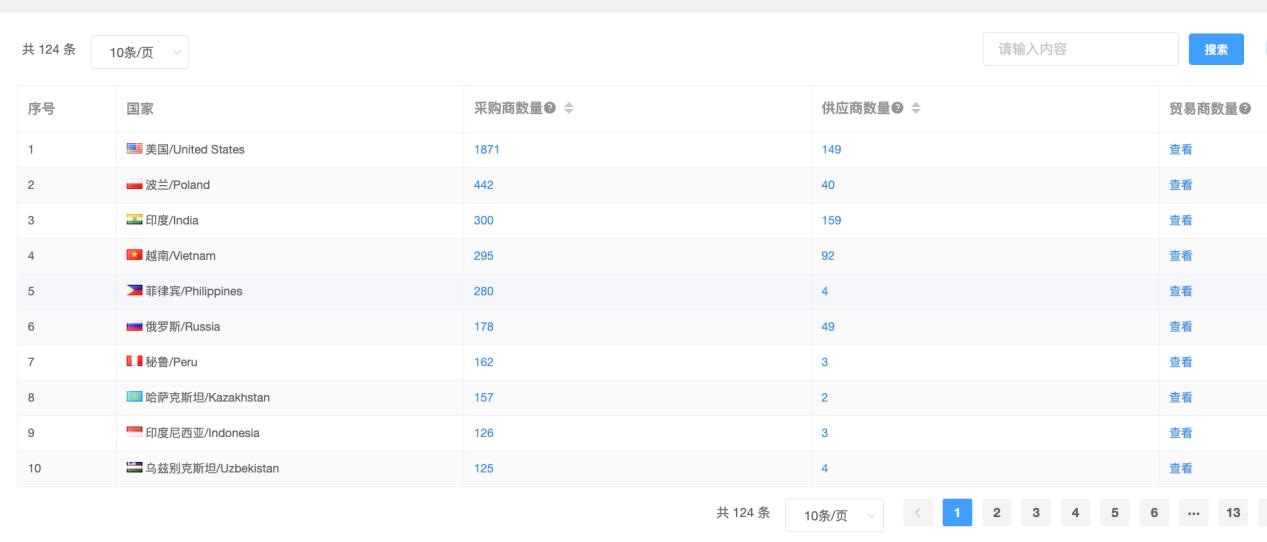Click the 请输入内容 search input field

[x=1080, y=49]
